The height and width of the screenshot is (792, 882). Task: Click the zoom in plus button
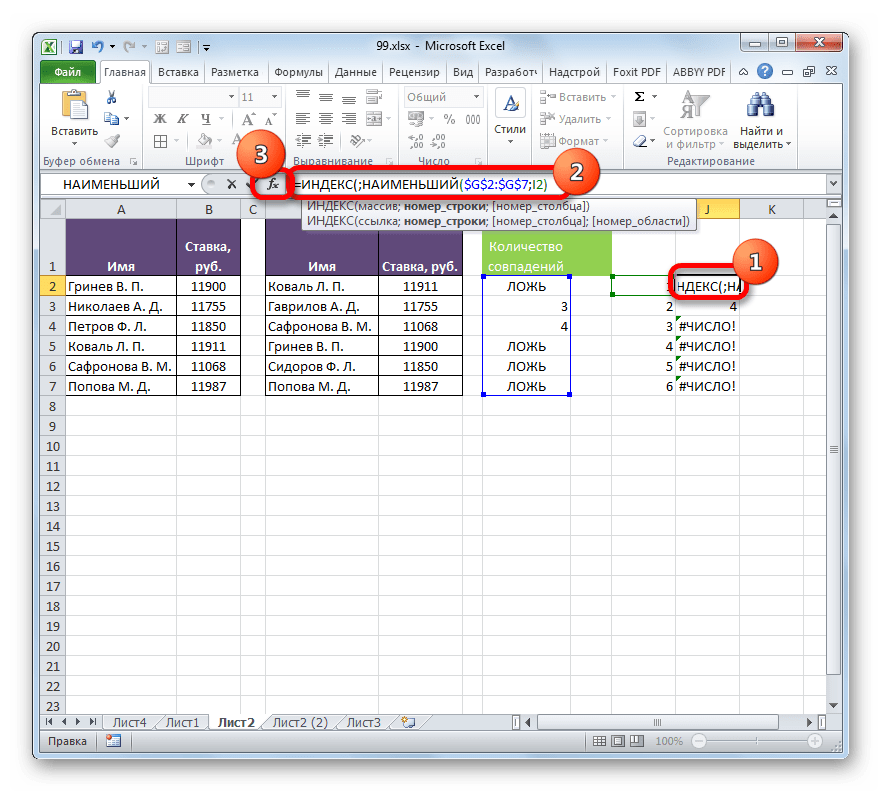point(815,741)
